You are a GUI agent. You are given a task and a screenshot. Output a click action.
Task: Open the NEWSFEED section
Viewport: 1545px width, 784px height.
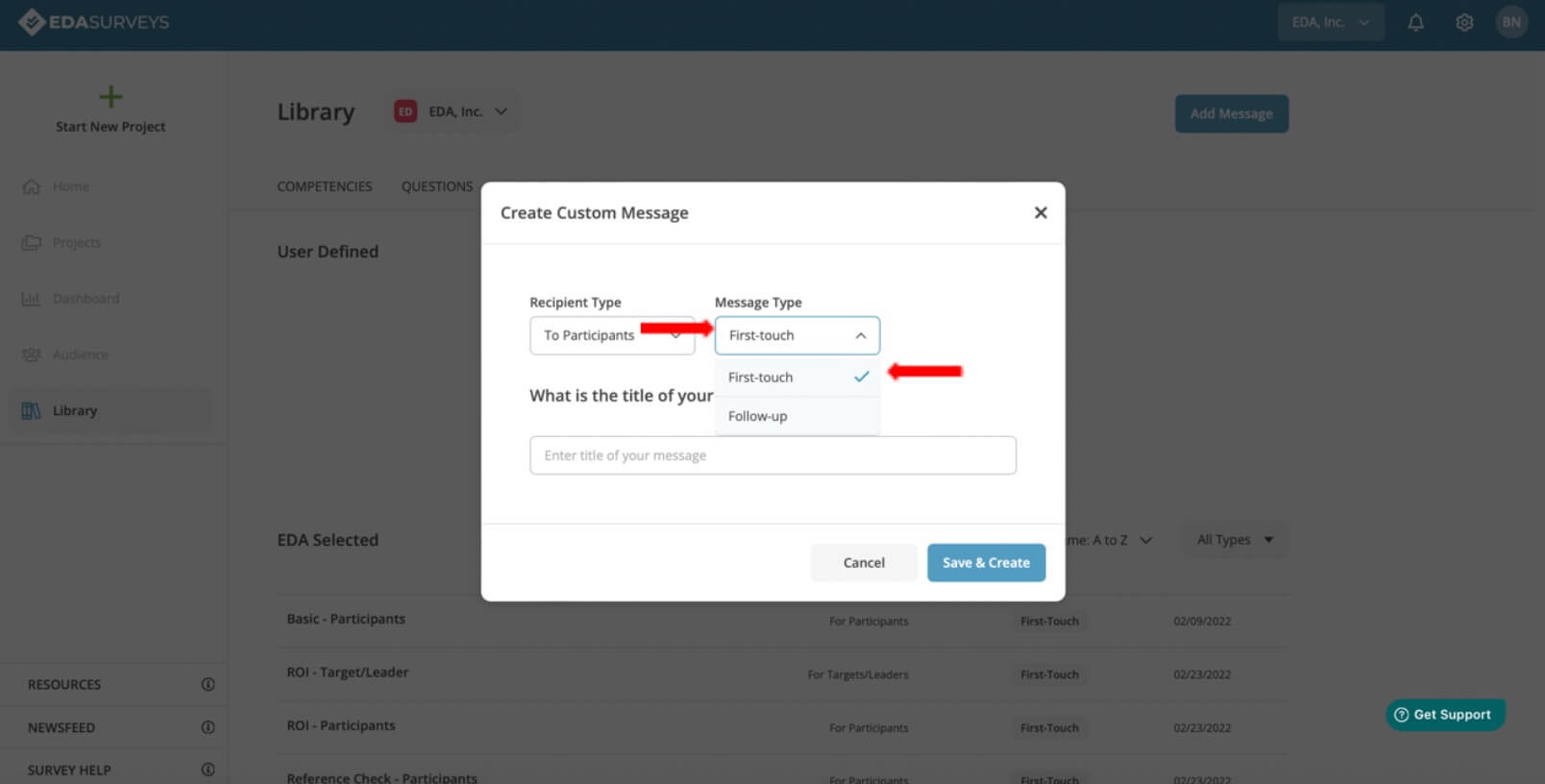pos(61,727)
